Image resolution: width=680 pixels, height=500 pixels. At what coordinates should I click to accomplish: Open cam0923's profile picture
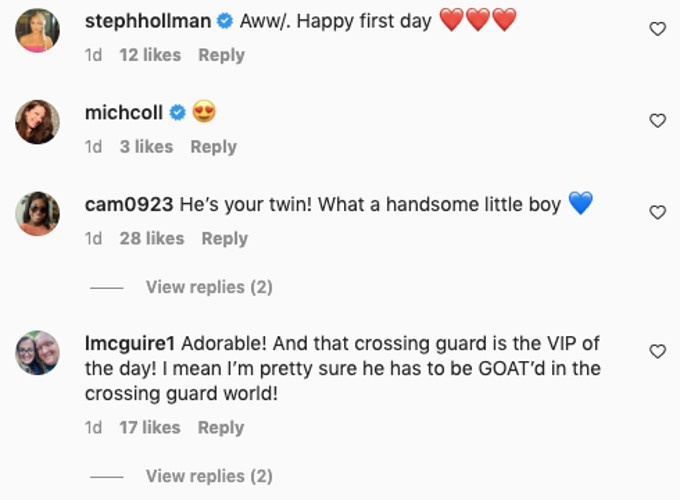37,214
